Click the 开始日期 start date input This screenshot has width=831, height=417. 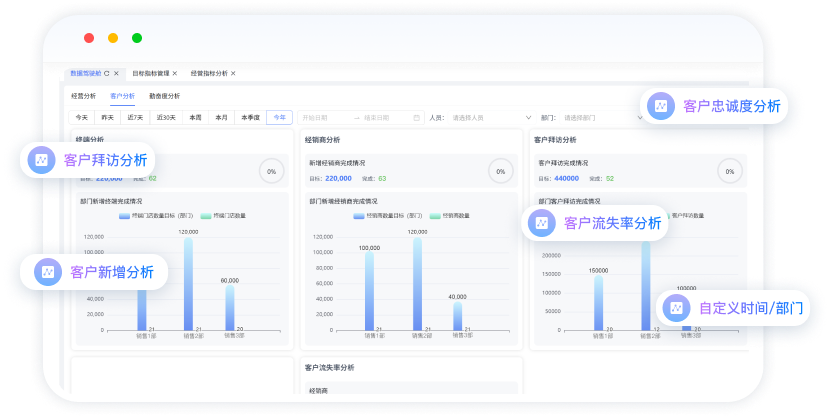[322, 117]
